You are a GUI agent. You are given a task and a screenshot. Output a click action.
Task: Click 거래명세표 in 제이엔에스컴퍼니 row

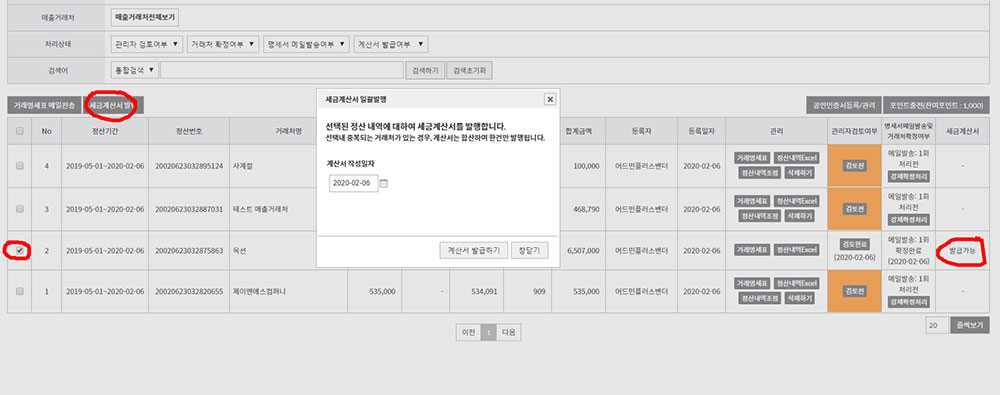tap(751, 283)
